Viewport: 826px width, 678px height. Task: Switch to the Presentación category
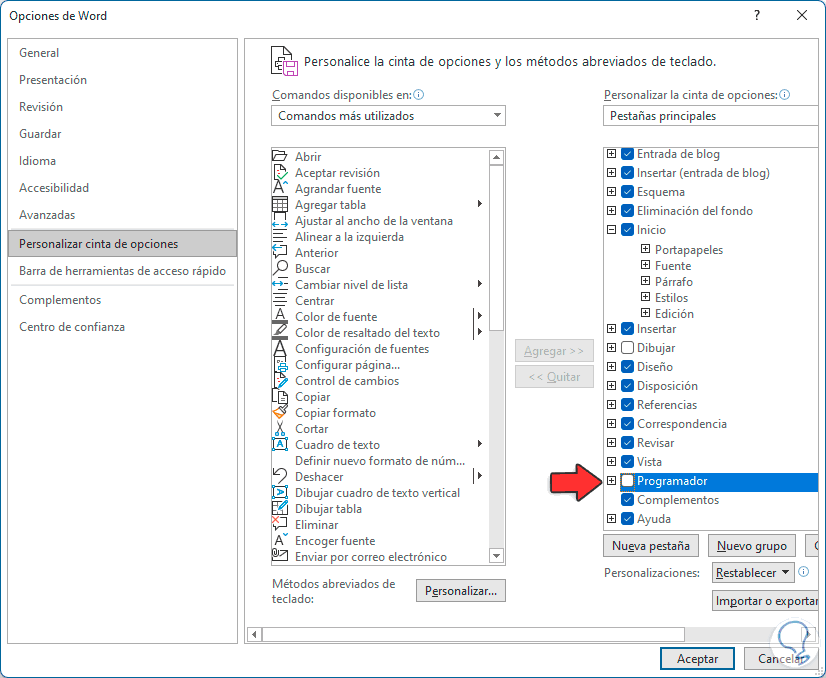click(x=123, y=80)
